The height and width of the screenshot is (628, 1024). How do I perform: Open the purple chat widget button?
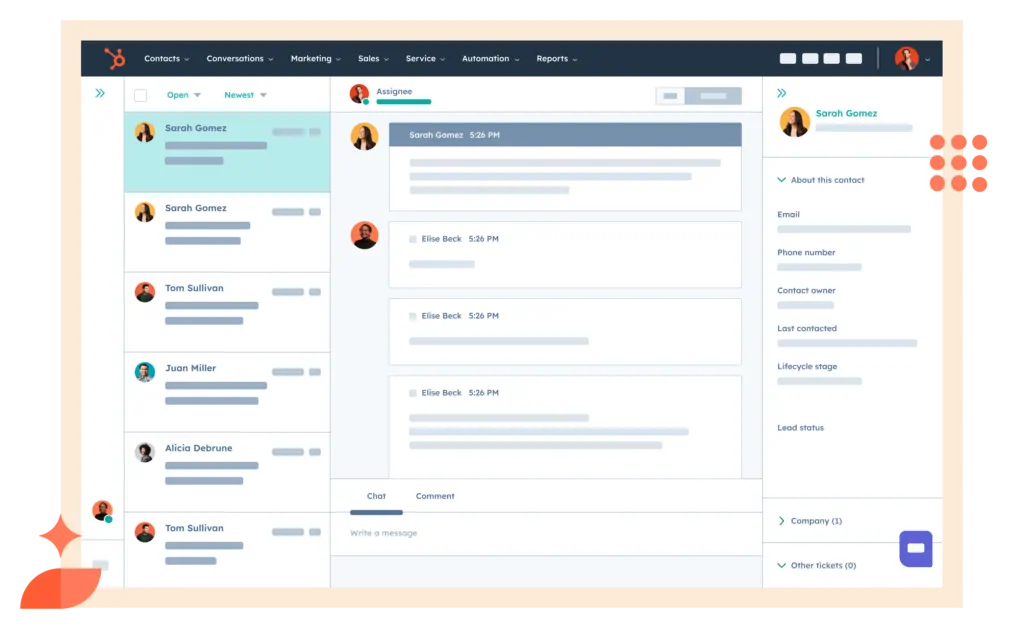916,549
